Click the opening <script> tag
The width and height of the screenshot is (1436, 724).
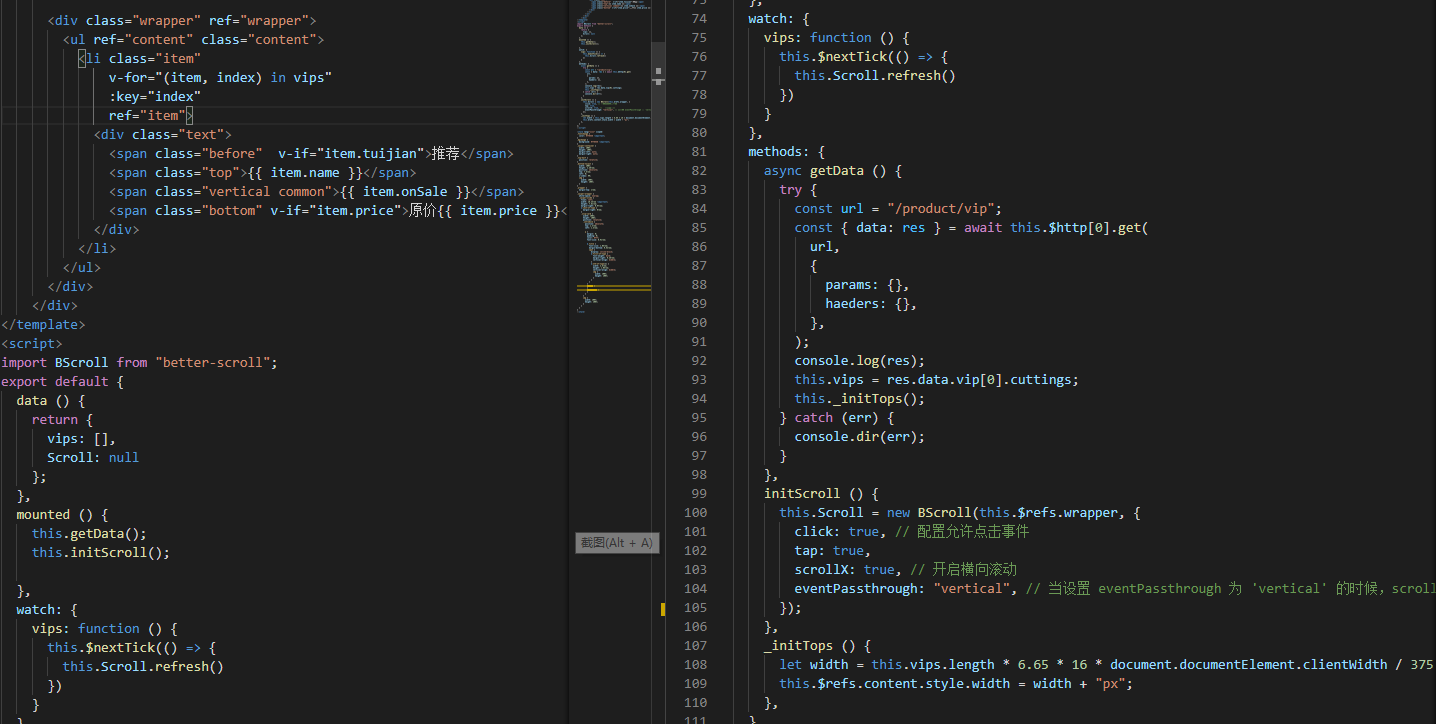click(x=32, y=343)
